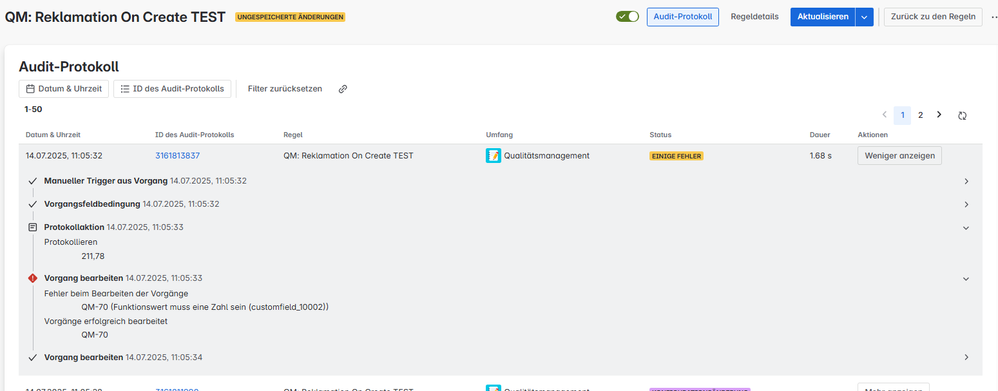Open the Aktualisieren dropdown arrow
The image size is (998, 391).
(864, 17)
